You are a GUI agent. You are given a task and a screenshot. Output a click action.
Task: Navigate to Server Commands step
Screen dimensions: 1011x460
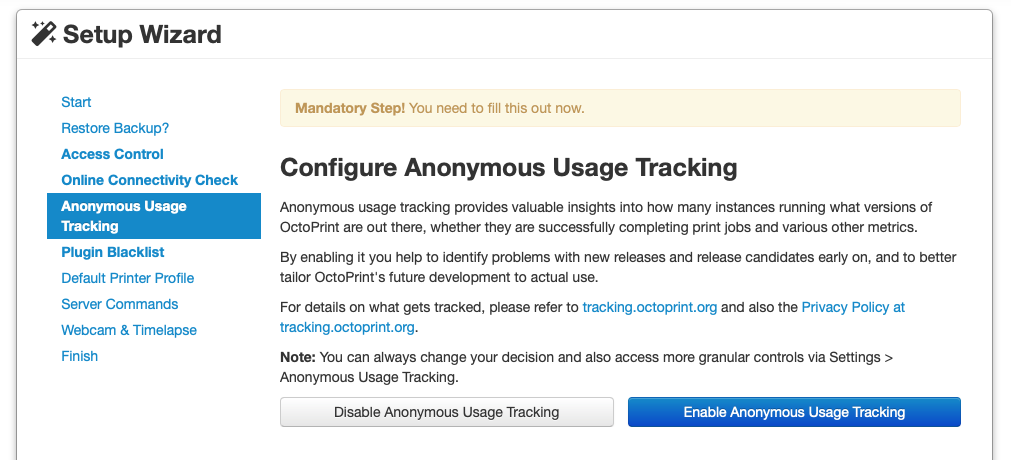pos(119,304)
